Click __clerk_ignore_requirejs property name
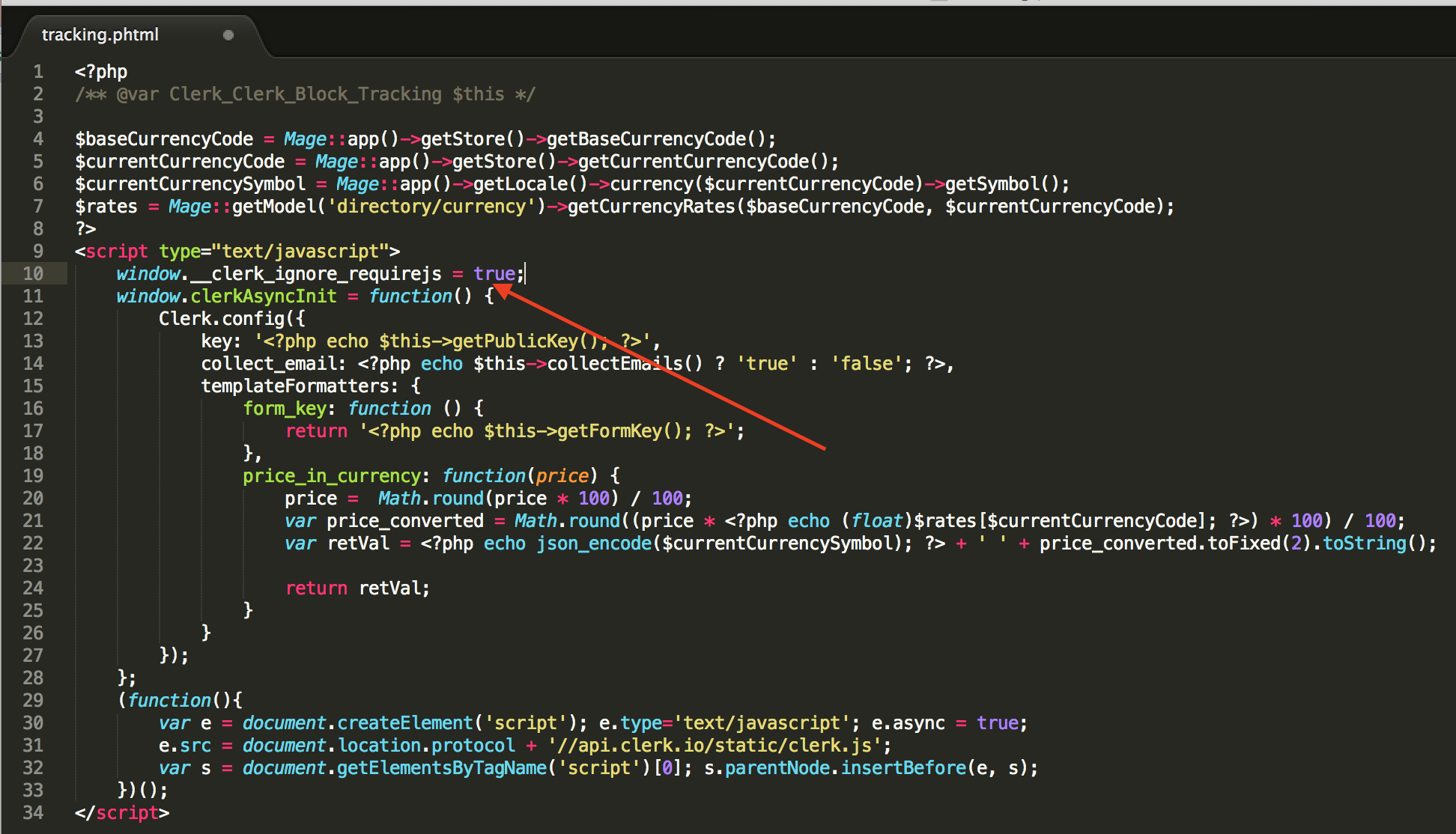This screenshot has height=834, width=1456. (316, 274)
